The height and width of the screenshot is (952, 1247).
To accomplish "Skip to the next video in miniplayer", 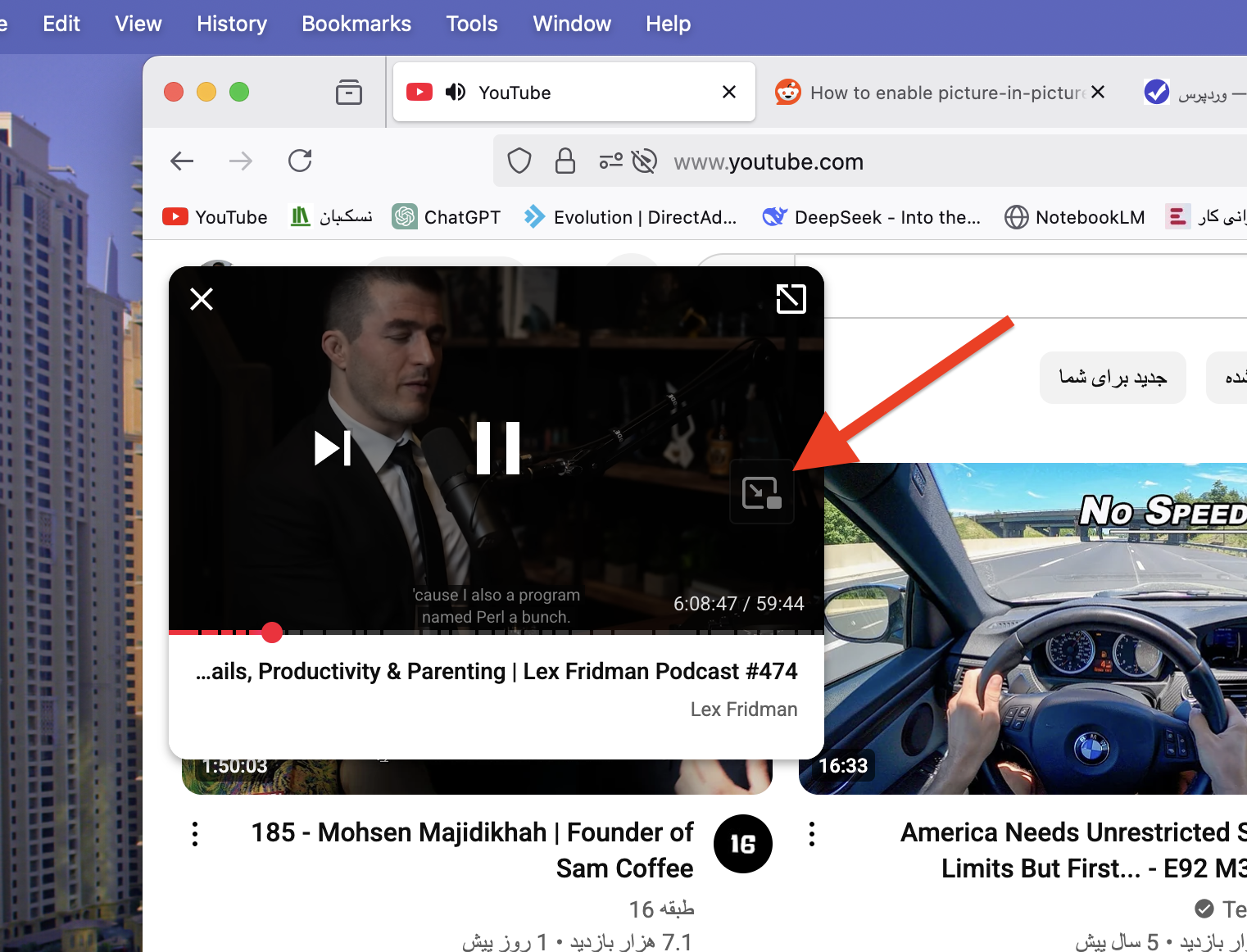I will point(333,448).
